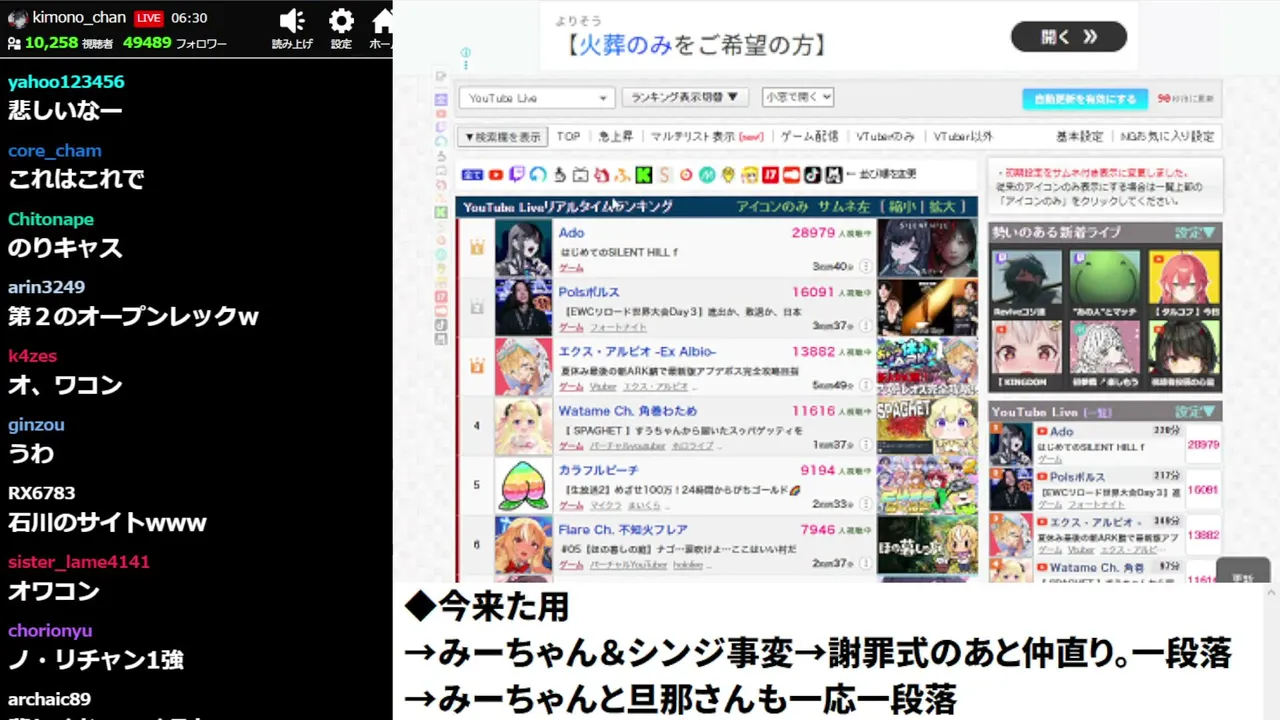This screenshot has height=720, width=1280.
Task: Filter ranking by niconico TV icon
Action: point(580,175)
